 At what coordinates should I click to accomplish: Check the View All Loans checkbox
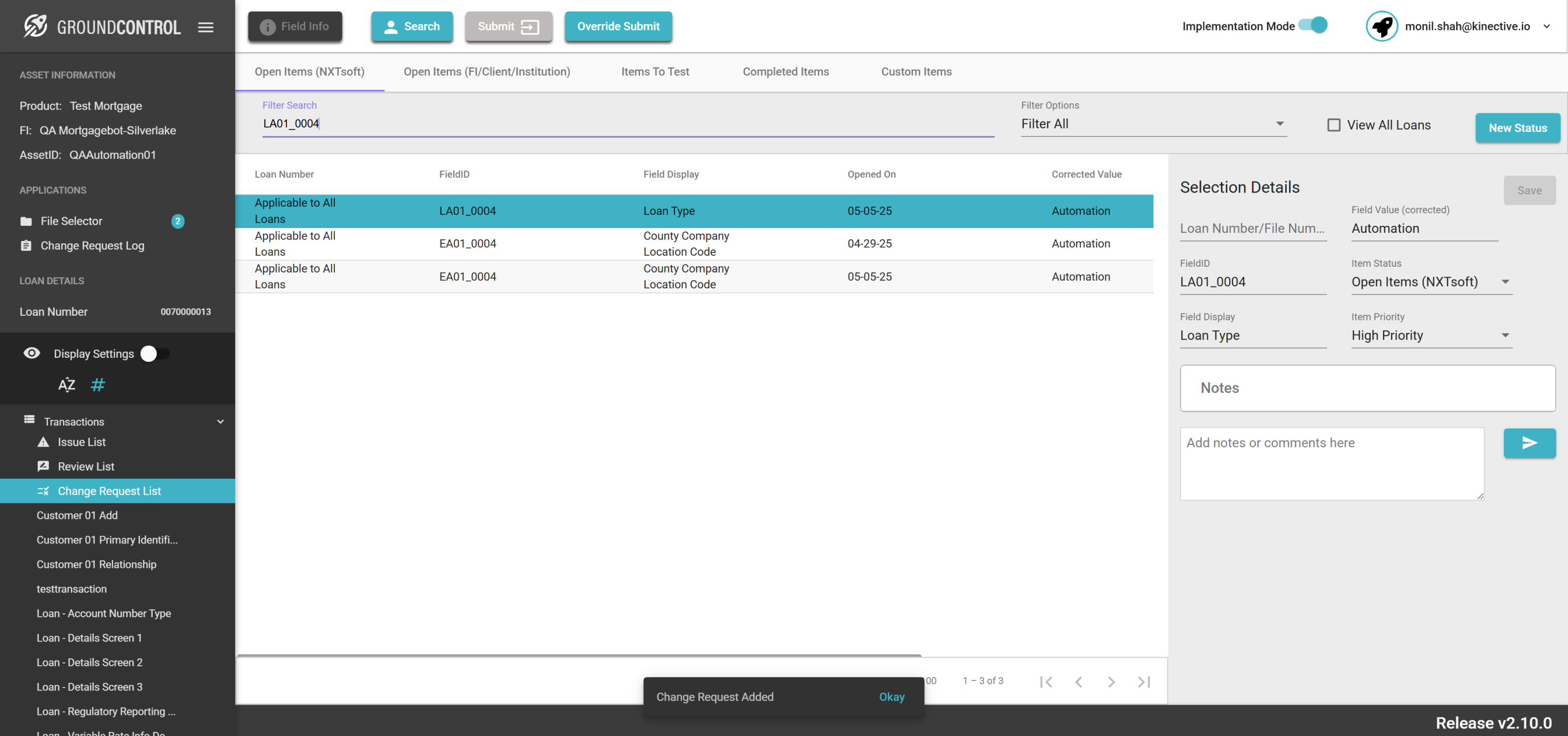pyautogui.click(x=1333, y=125)
